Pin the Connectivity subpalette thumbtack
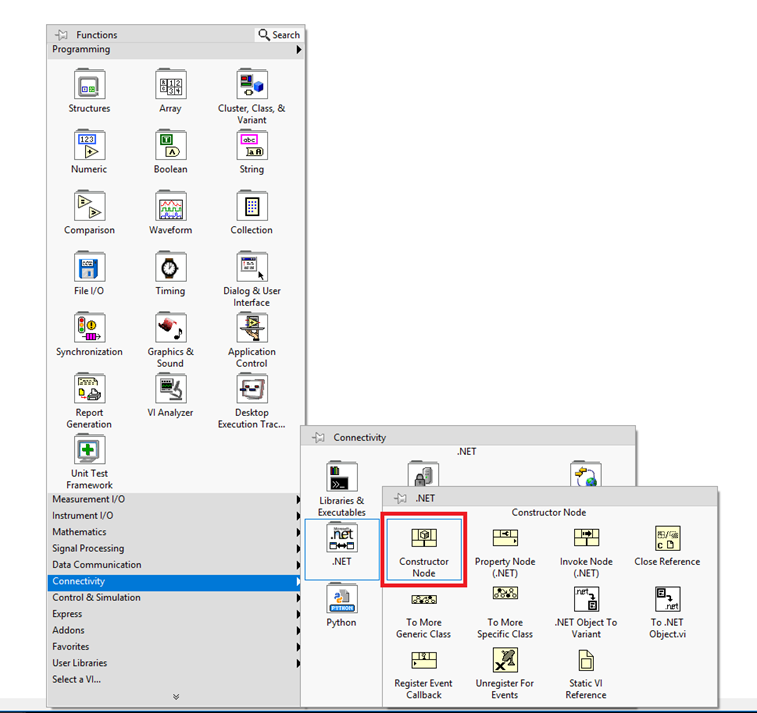The width and height of the screenshot is (757, 713). coord(318,437)
